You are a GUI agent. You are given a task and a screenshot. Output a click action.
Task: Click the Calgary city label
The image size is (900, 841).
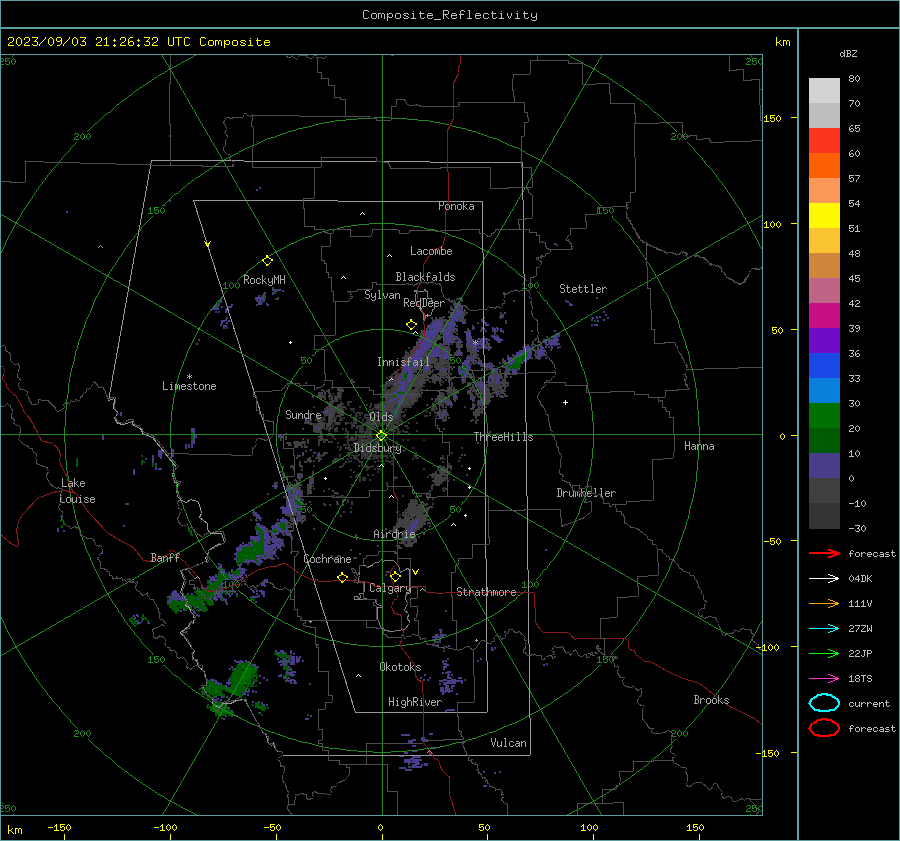coord(390,588)
